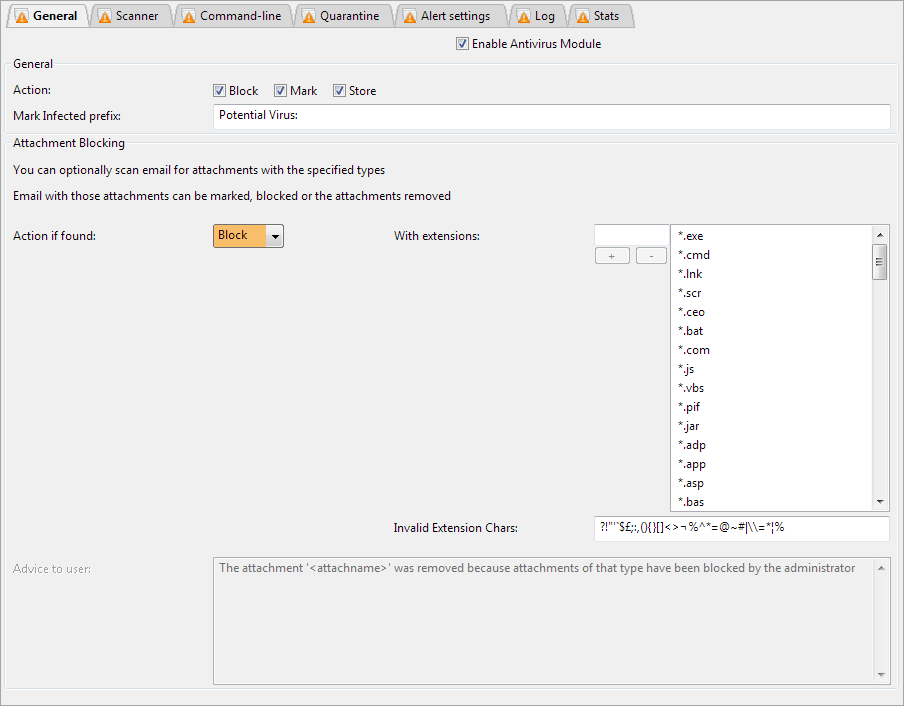Uncheck the Block action checkbox
904x706 pixels.
(220, 91)
